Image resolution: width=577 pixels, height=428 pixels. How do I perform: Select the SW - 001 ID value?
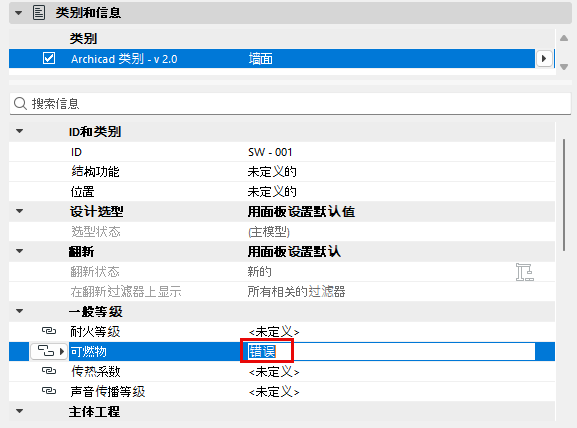click(x=270, y=152)
